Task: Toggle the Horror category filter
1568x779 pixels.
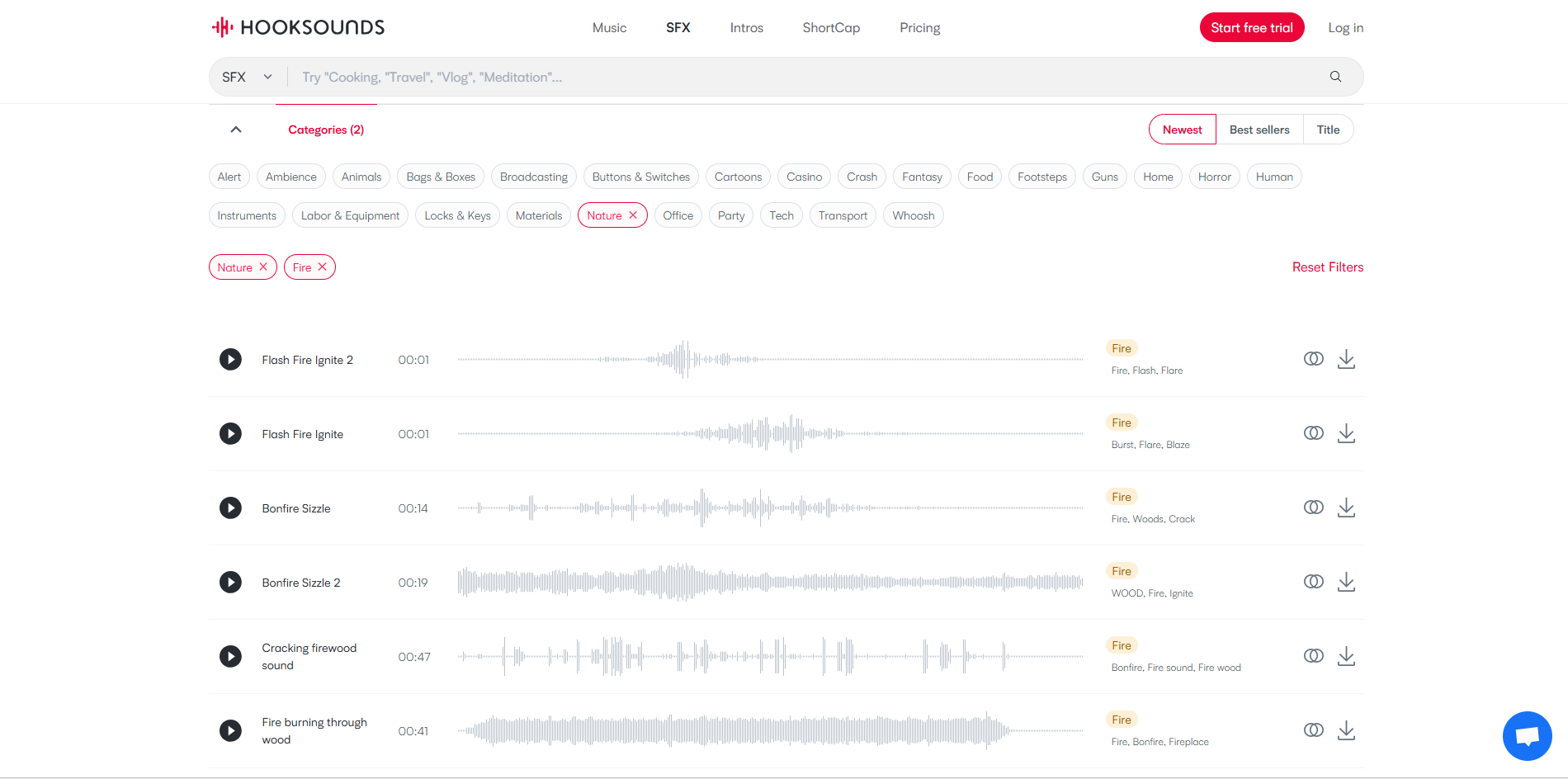Action: pyautogui.click(x=1214, y=176)
